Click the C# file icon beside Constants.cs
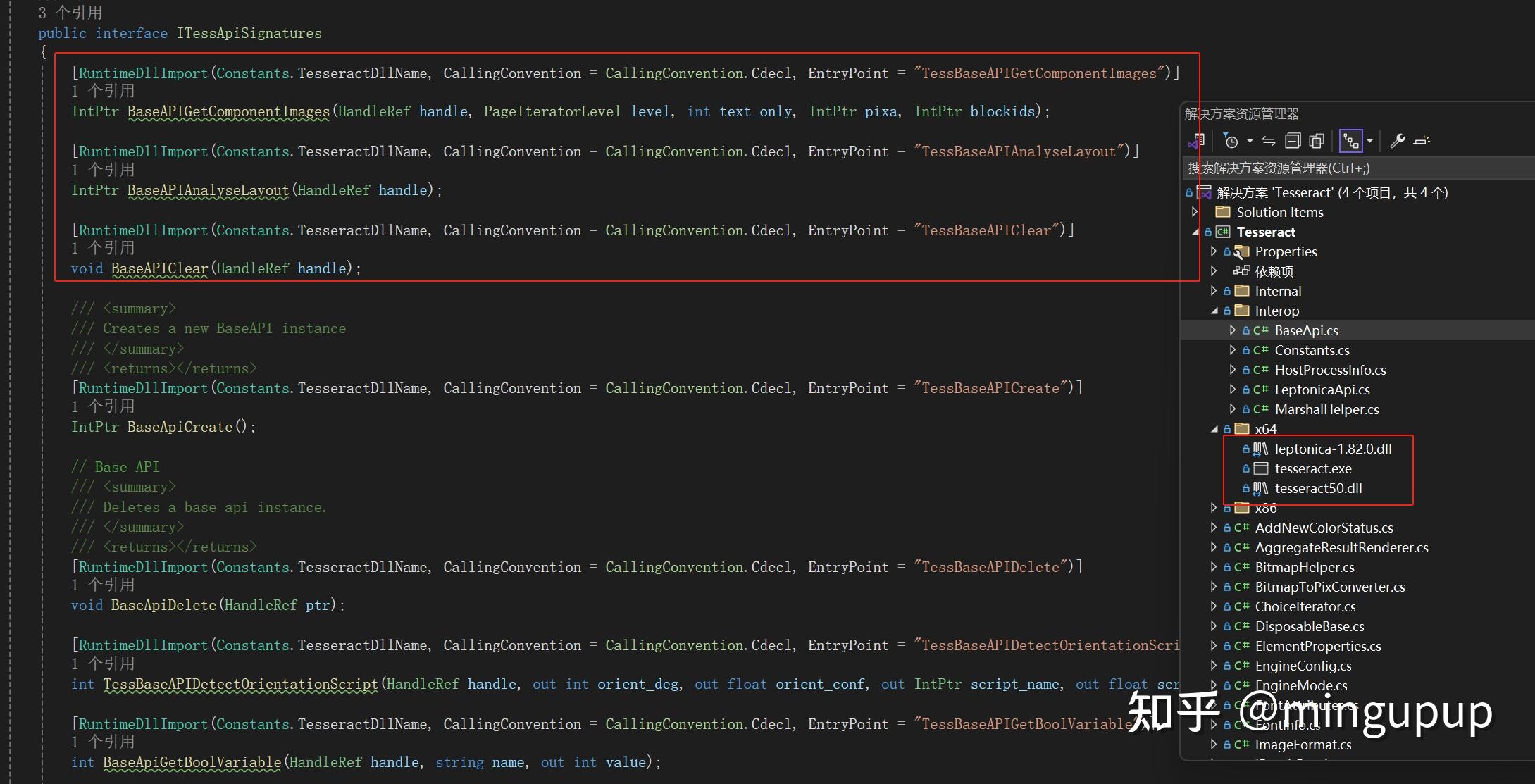Screen dimensions: 1535x784 [x=1260, y=349]
